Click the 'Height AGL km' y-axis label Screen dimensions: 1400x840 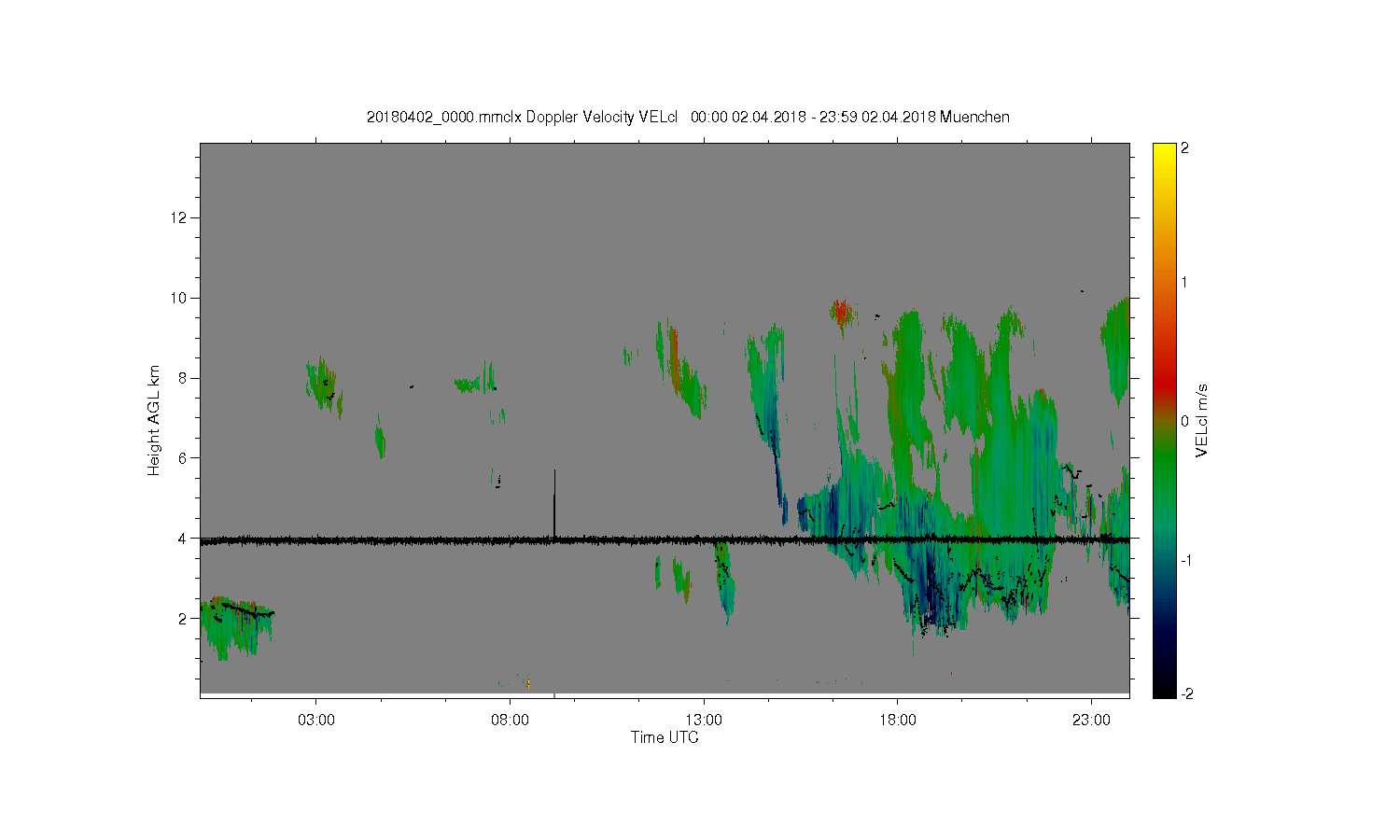154,420
